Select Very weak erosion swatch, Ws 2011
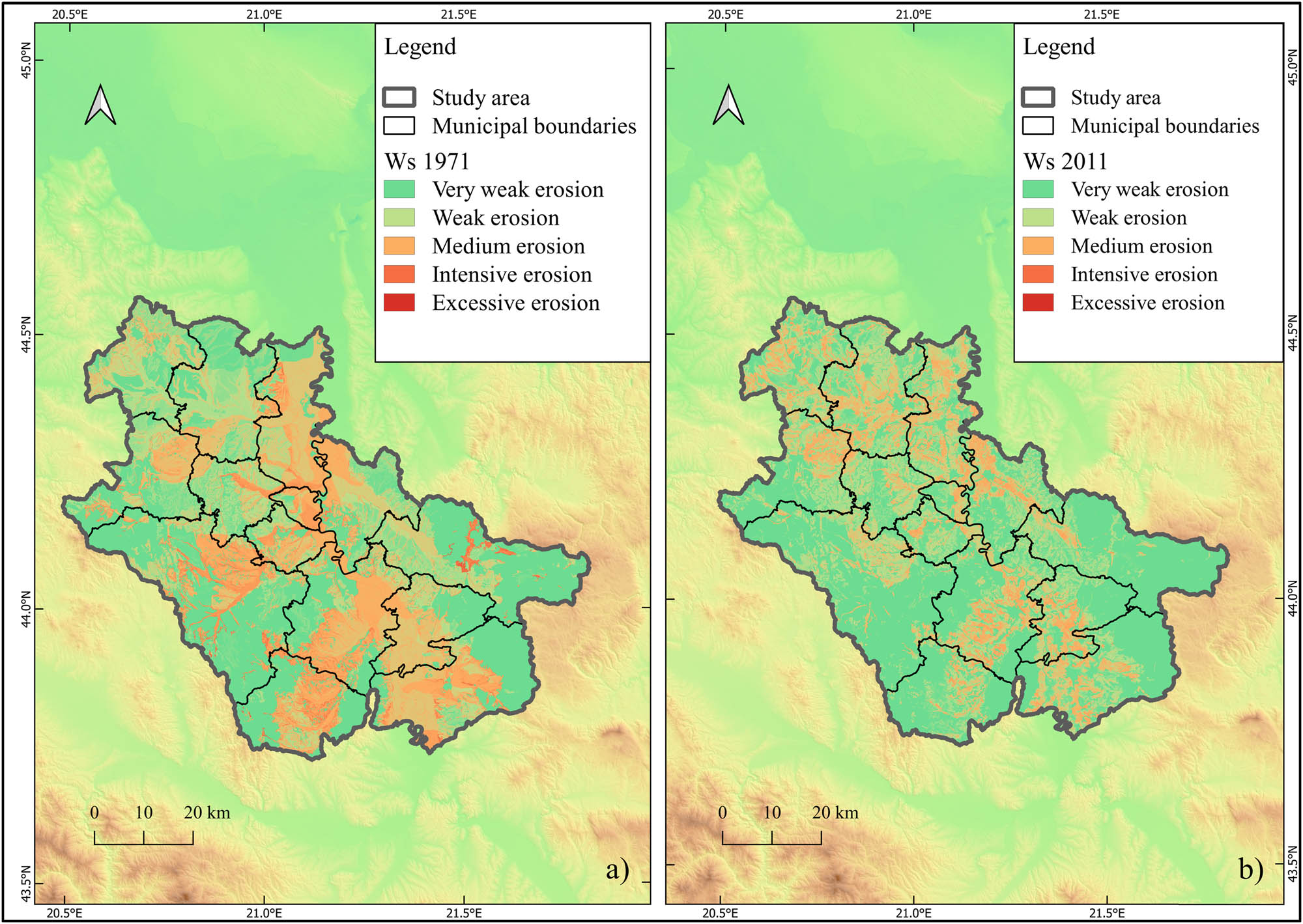This screenshot has height=924, width=1303. (x=1038, y=189)
